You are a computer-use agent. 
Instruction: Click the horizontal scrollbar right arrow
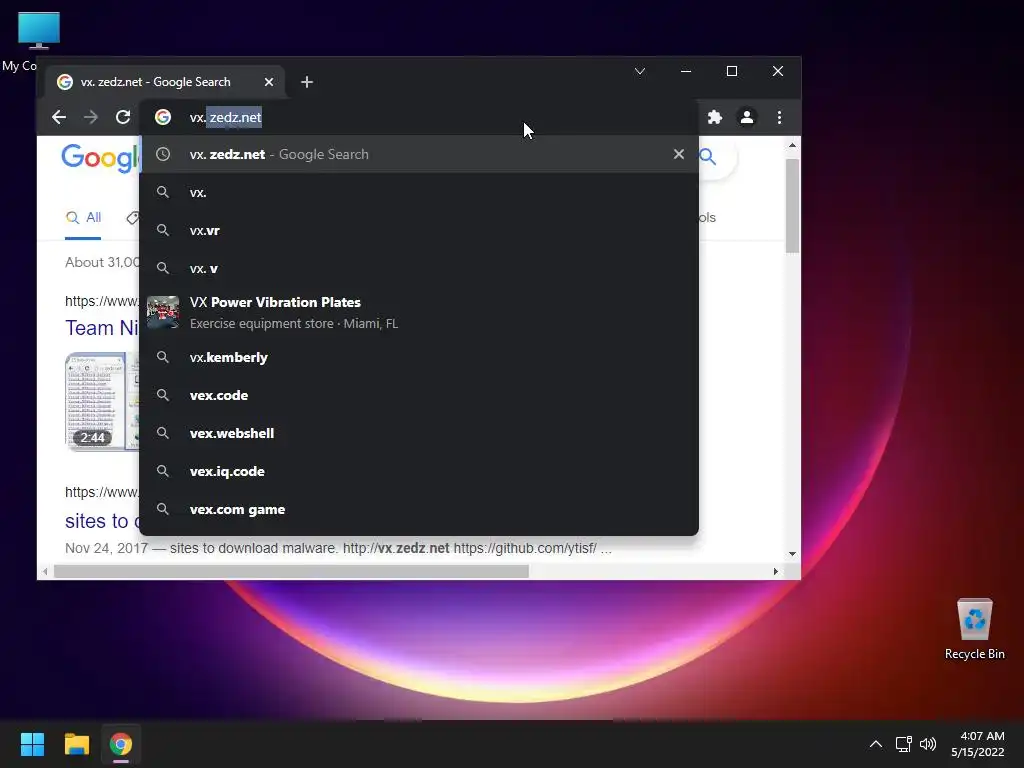775,571
